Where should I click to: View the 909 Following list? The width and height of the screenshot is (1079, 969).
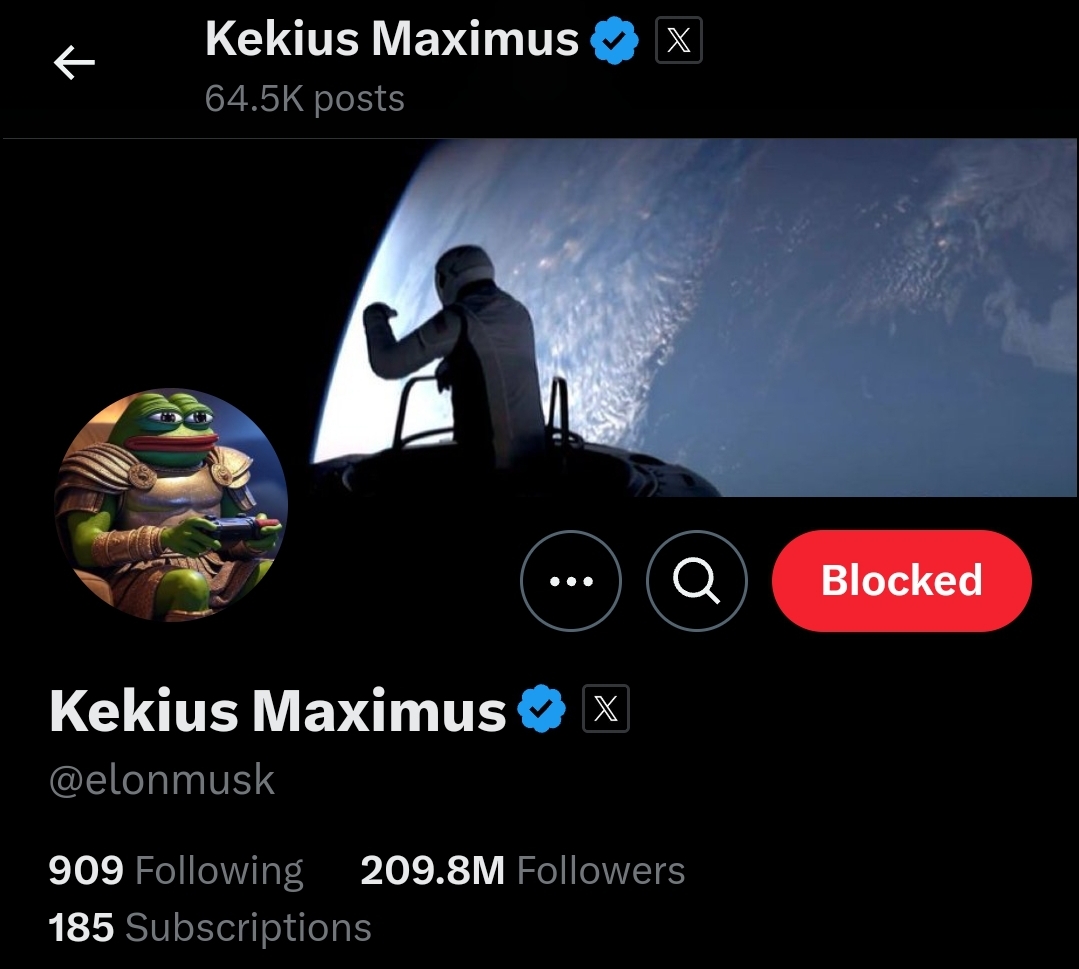click(x=175, y=871)
